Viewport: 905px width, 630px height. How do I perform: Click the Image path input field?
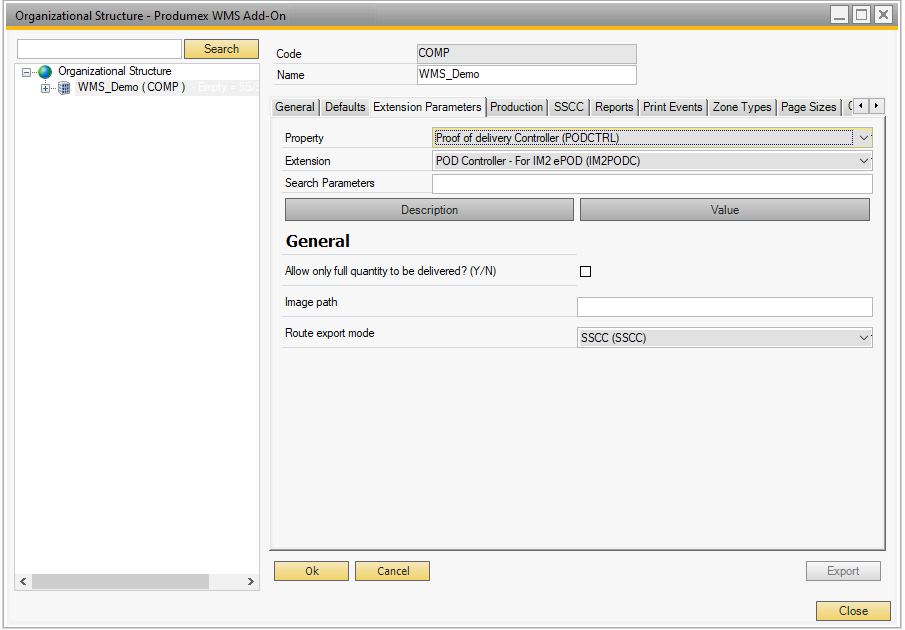(x=724, y=306)
